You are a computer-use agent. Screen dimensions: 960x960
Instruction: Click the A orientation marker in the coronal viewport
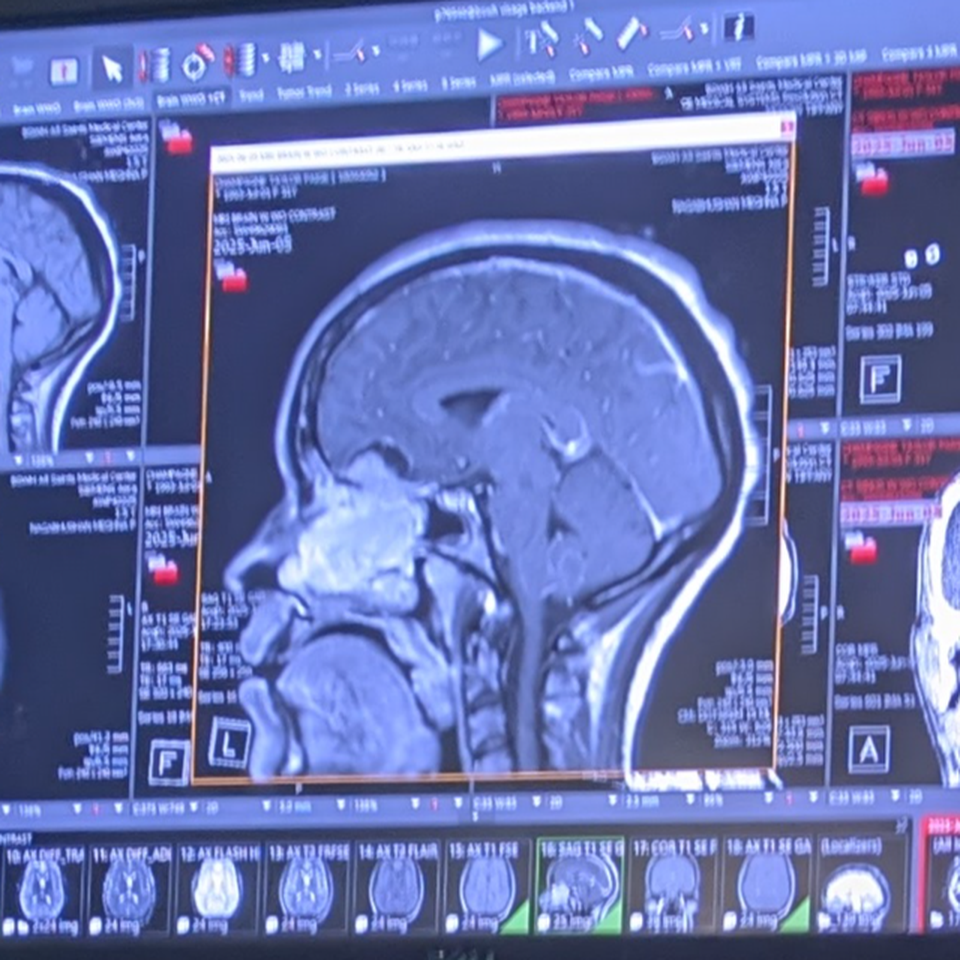pyautogui.click(x=869, y=750)
